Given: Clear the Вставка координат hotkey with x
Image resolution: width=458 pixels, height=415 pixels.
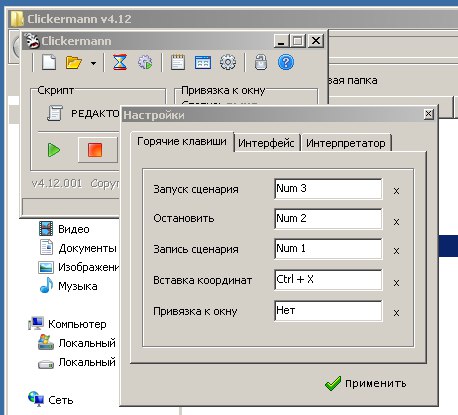Looking at the screenshot, I should tap(396, 283).
